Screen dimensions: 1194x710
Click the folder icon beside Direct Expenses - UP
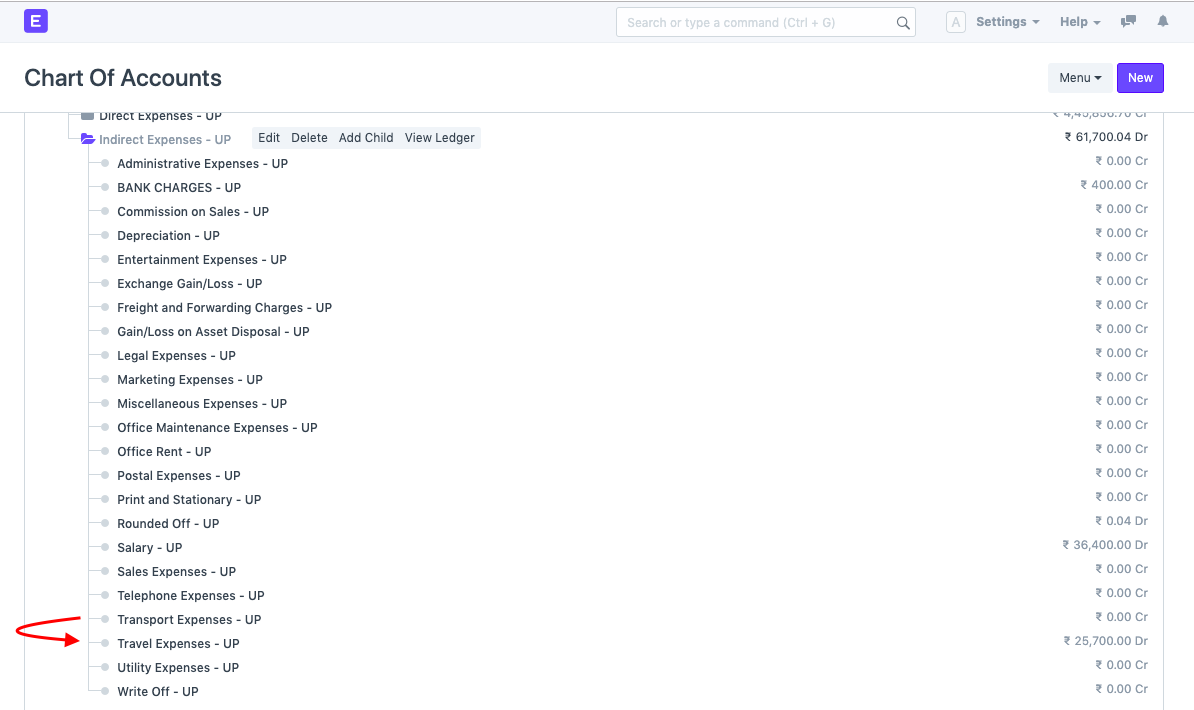point(87,115)
